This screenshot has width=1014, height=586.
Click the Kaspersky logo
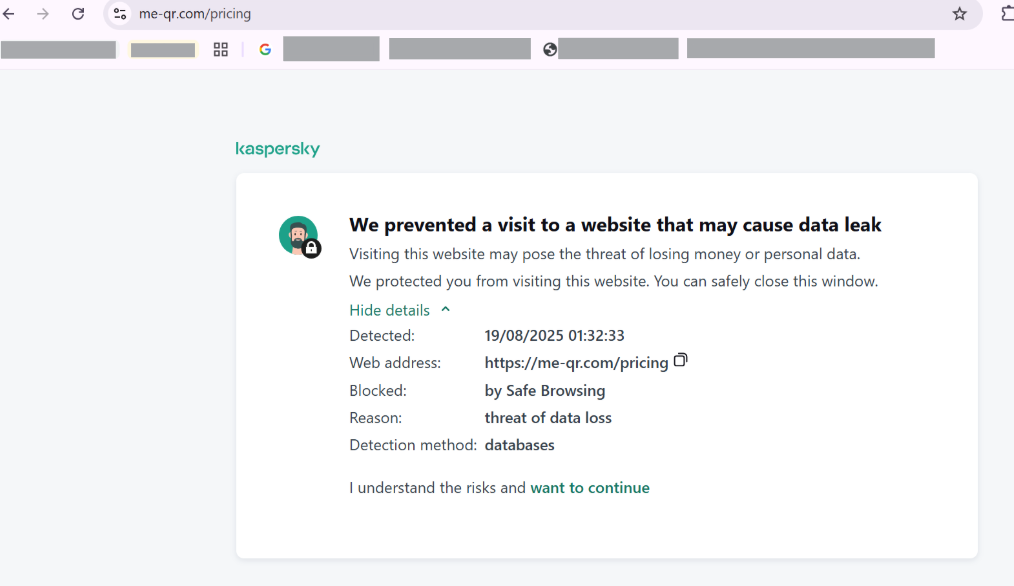pos(277,148)
